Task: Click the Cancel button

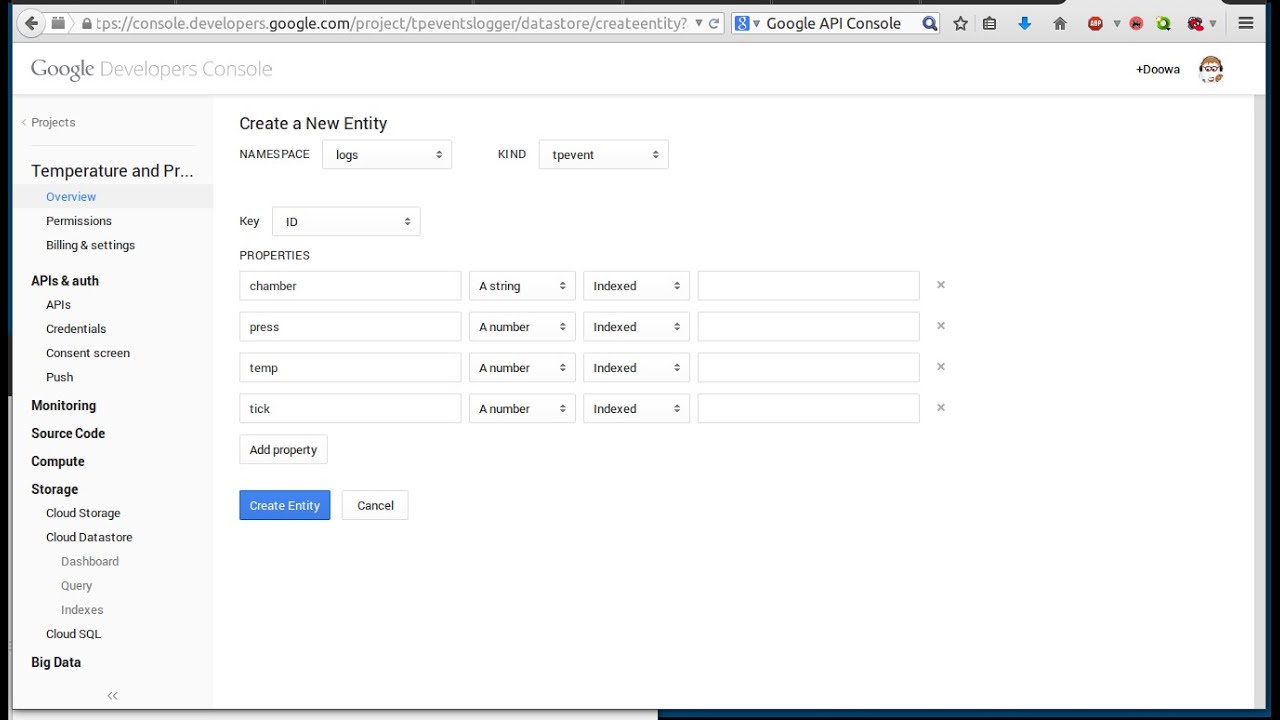Action: pyautogui.click(x=375, y=505)
